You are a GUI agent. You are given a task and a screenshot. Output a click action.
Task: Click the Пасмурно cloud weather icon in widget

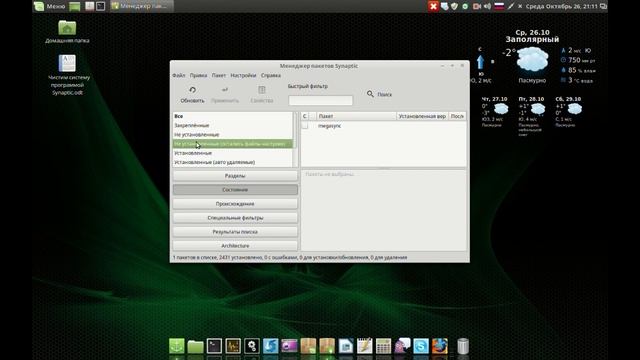(532, 60)
